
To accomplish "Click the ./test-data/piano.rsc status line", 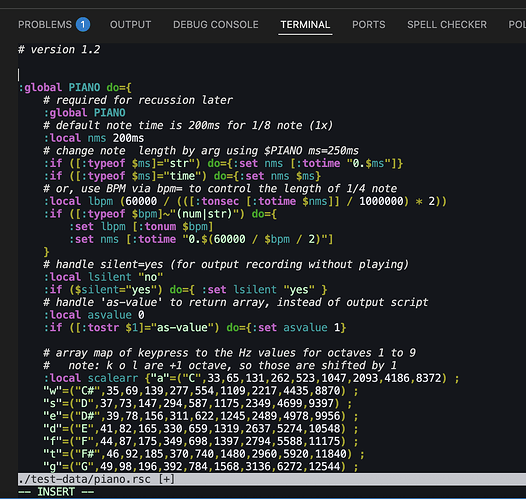I will click(x=272, y=479).
